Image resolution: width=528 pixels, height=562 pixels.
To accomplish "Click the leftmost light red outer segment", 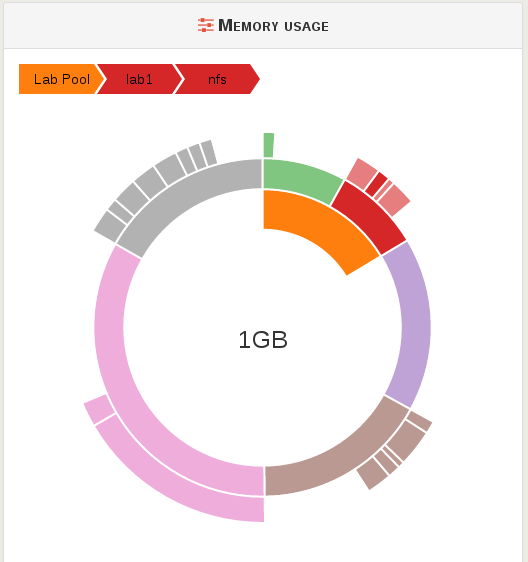I will 362,173.
